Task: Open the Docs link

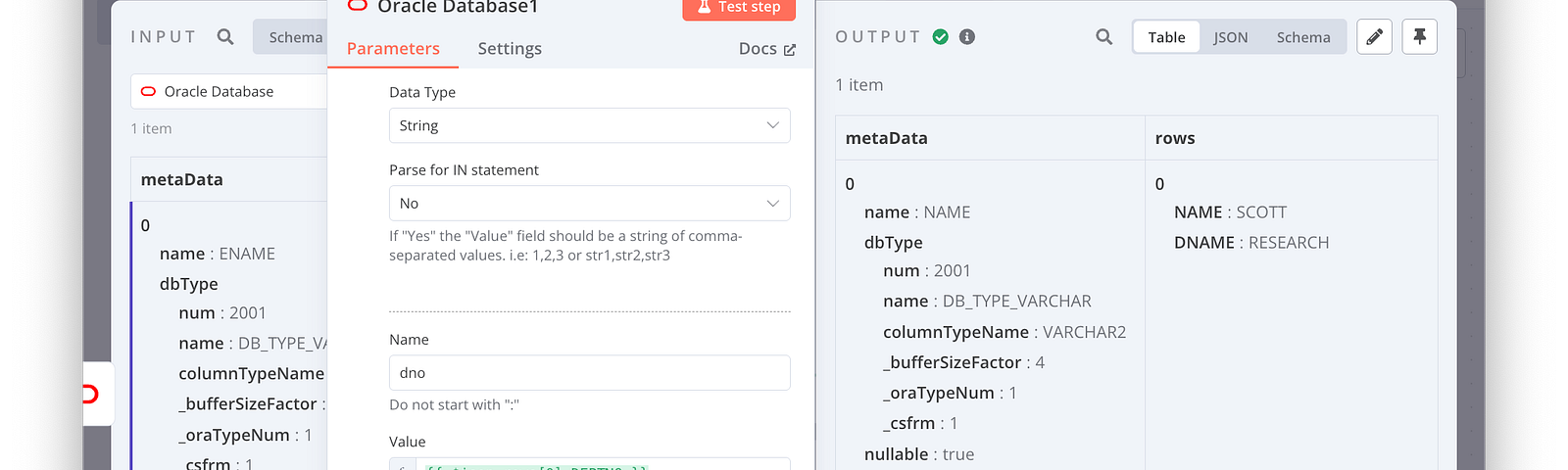Action: (767, 49)
